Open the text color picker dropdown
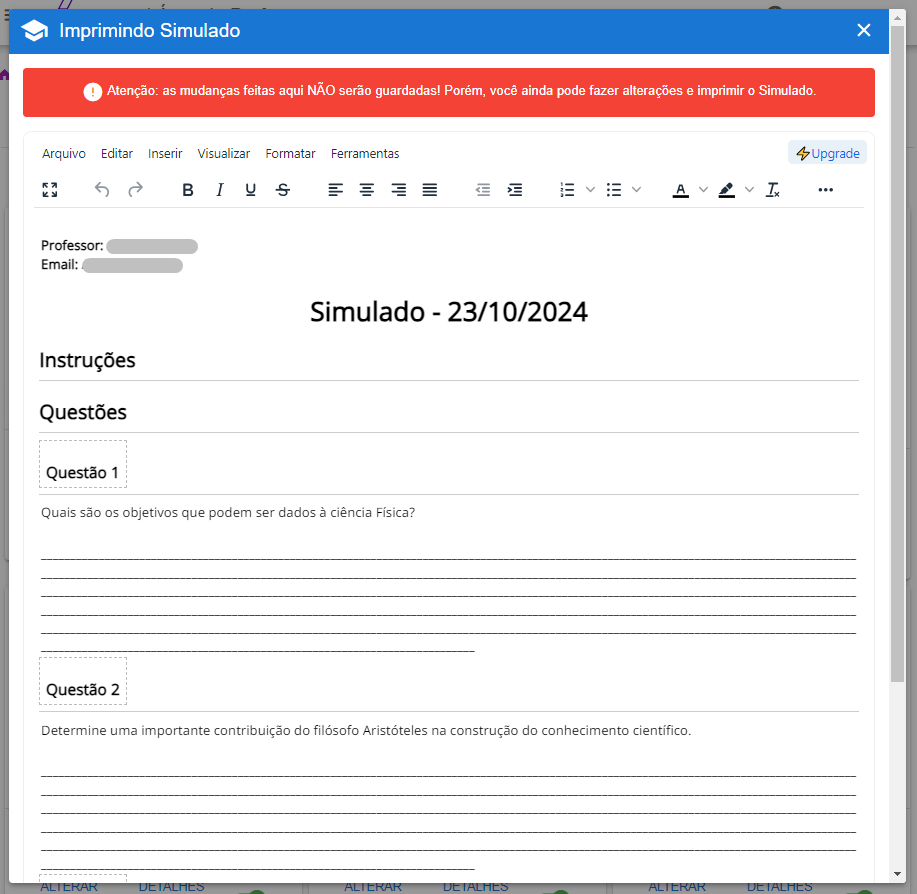The image size is (917, 894). [703, 190]
